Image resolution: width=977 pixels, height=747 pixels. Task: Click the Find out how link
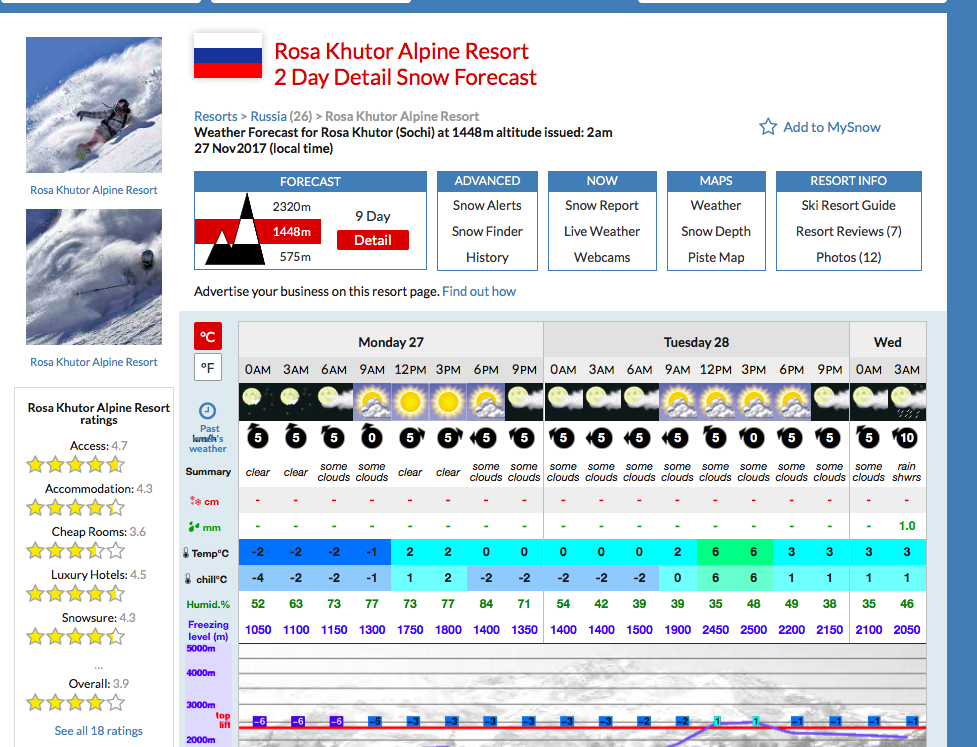(x=479, y=292)
